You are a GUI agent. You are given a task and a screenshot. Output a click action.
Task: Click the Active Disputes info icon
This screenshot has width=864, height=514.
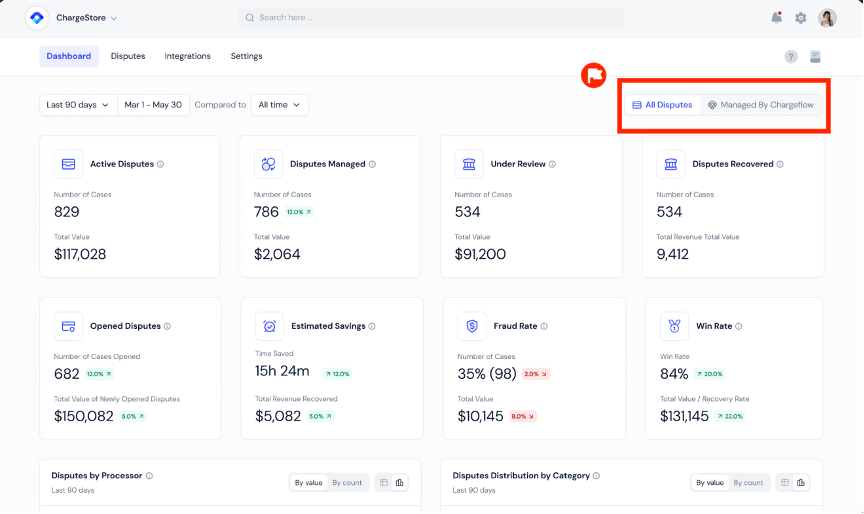(x=160, y=164)
